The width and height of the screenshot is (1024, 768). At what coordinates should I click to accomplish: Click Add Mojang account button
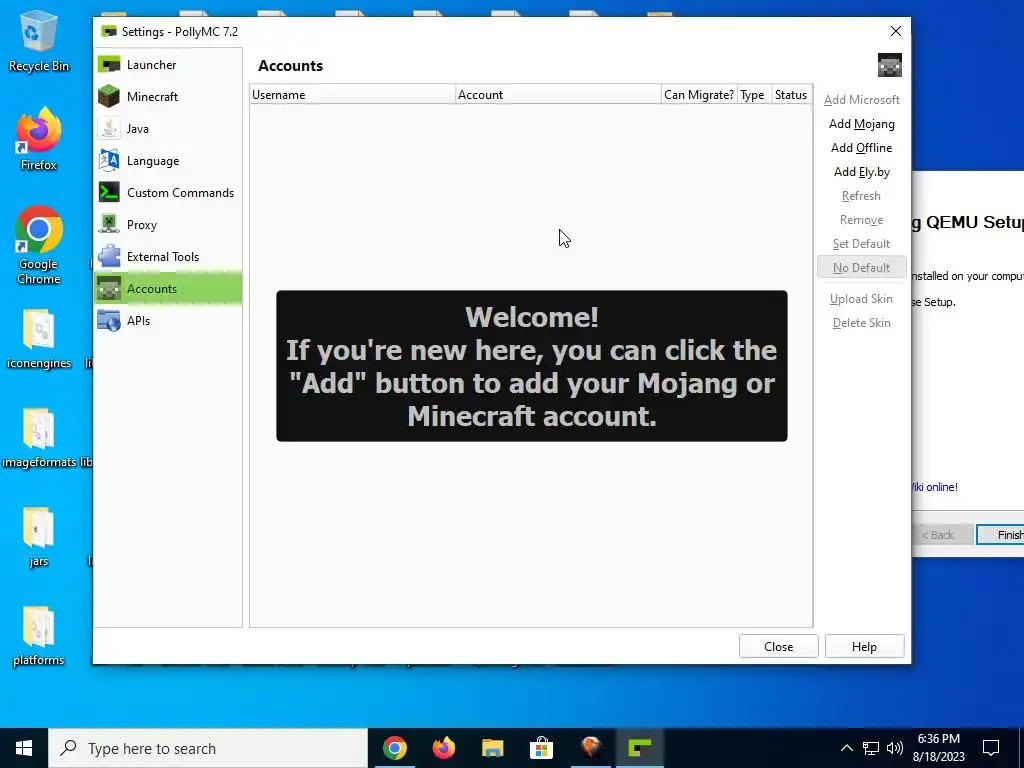pos(861,124)
